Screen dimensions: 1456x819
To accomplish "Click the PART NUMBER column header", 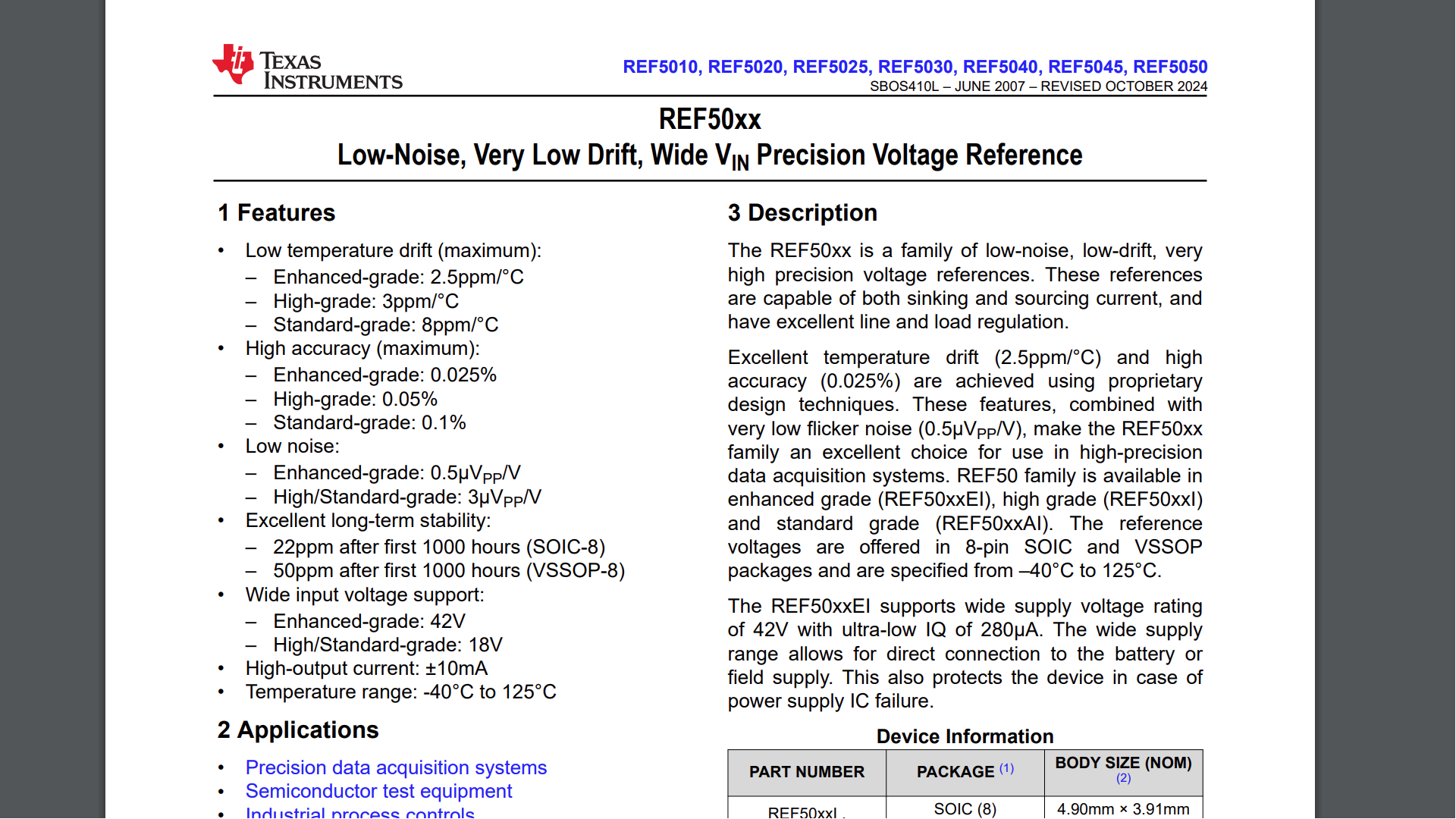I will click(x=806, y=772).
